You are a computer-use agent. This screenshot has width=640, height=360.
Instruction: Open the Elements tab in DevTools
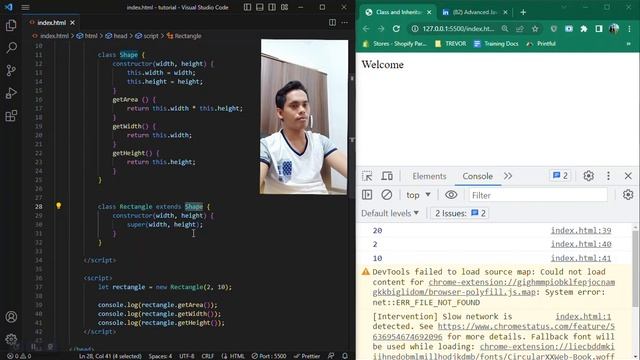429,176
